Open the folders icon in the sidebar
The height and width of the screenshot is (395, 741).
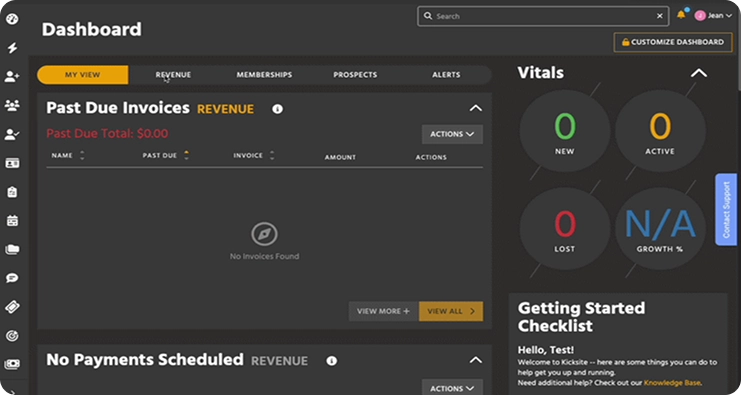click(12, 249)
